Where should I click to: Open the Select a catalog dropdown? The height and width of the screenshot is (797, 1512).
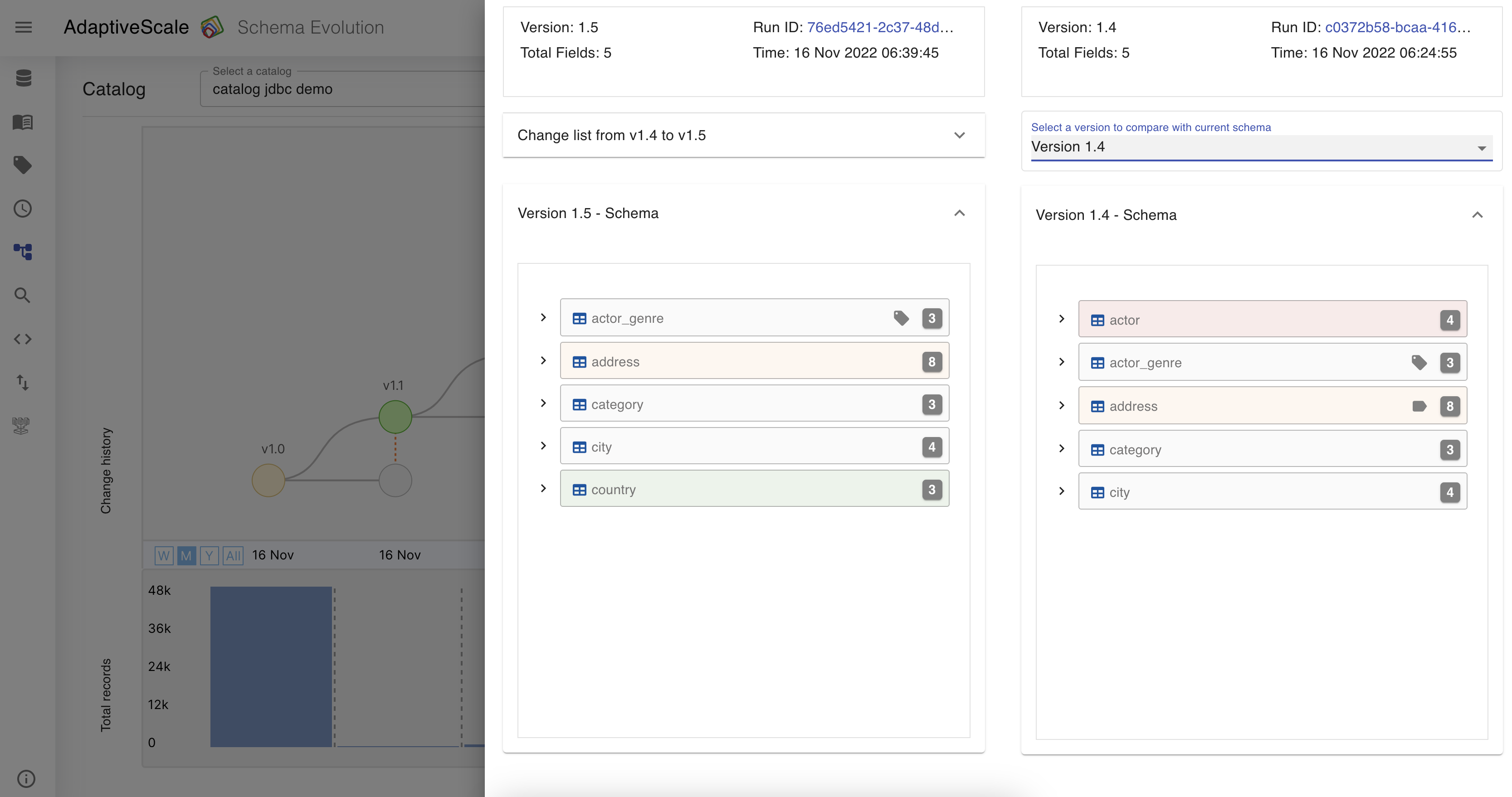tap(343, 89)
